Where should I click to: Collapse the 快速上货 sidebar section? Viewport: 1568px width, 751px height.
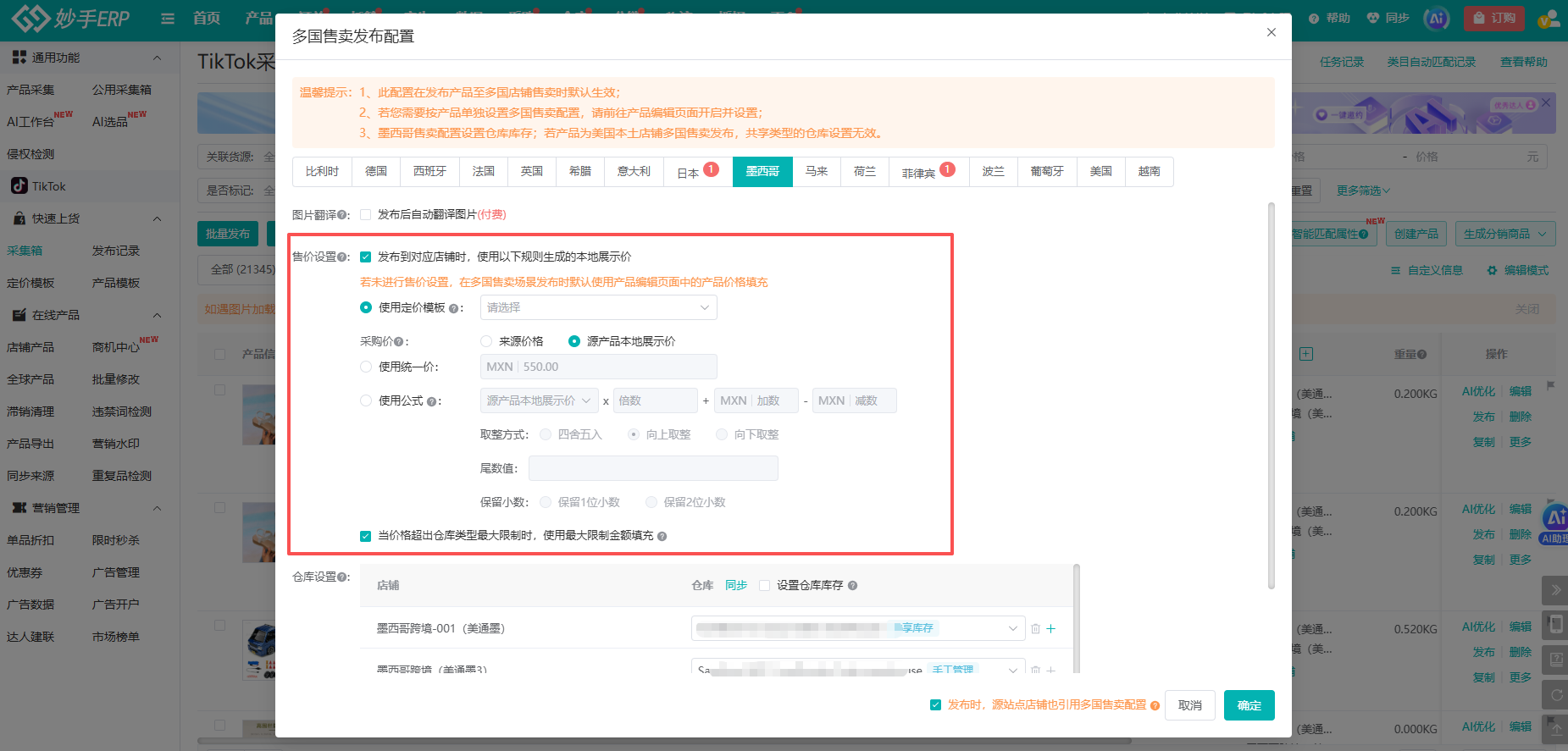157,218
